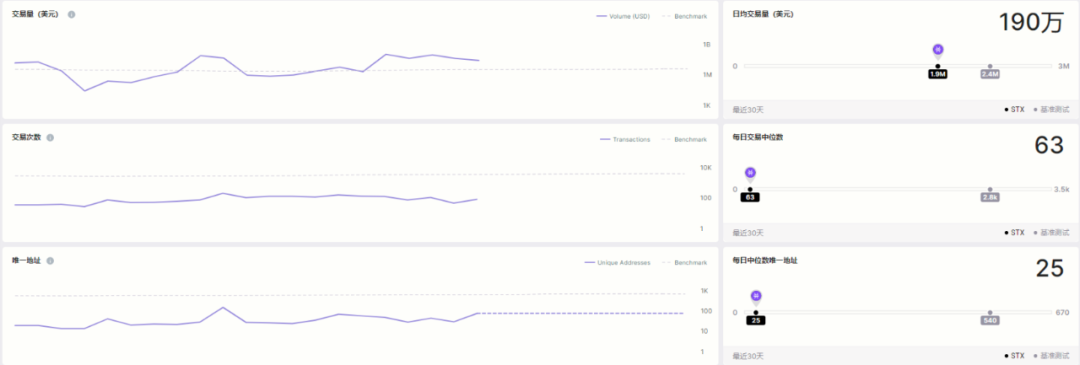Click STX legend in 日均交易量 card
Image resolution: width=1080 pixels, height=365 pixels.
1014,110
